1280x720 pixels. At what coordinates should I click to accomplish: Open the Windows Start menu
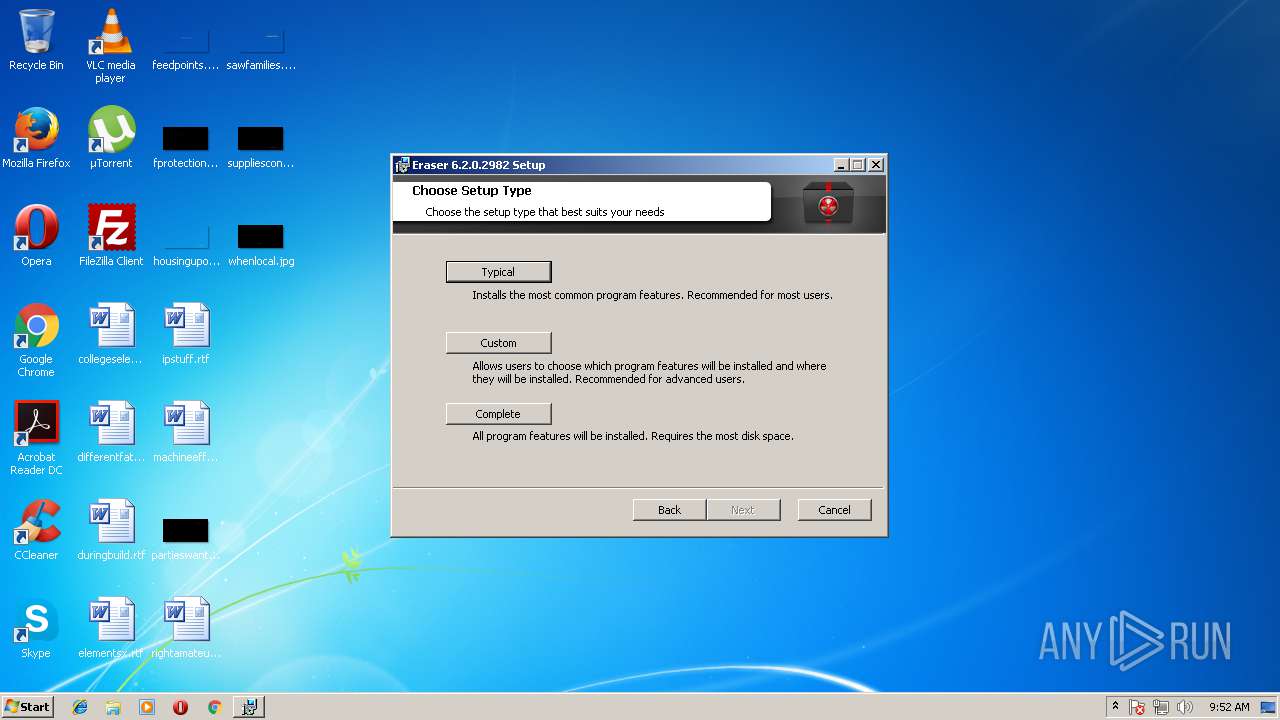[x=28, y=707]
